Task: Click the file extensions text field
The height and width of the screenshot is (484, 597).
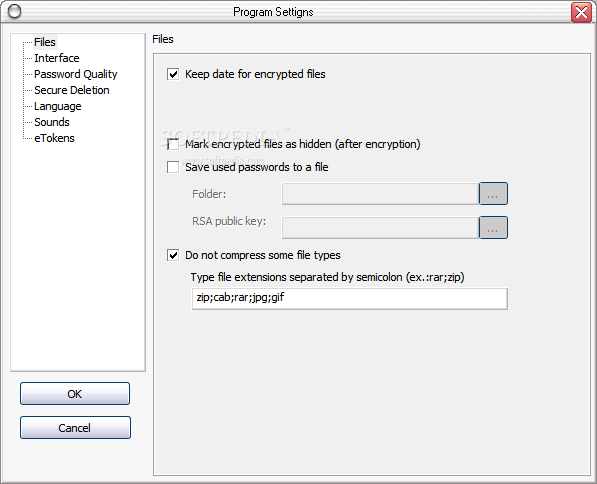Action: [350, 298]
